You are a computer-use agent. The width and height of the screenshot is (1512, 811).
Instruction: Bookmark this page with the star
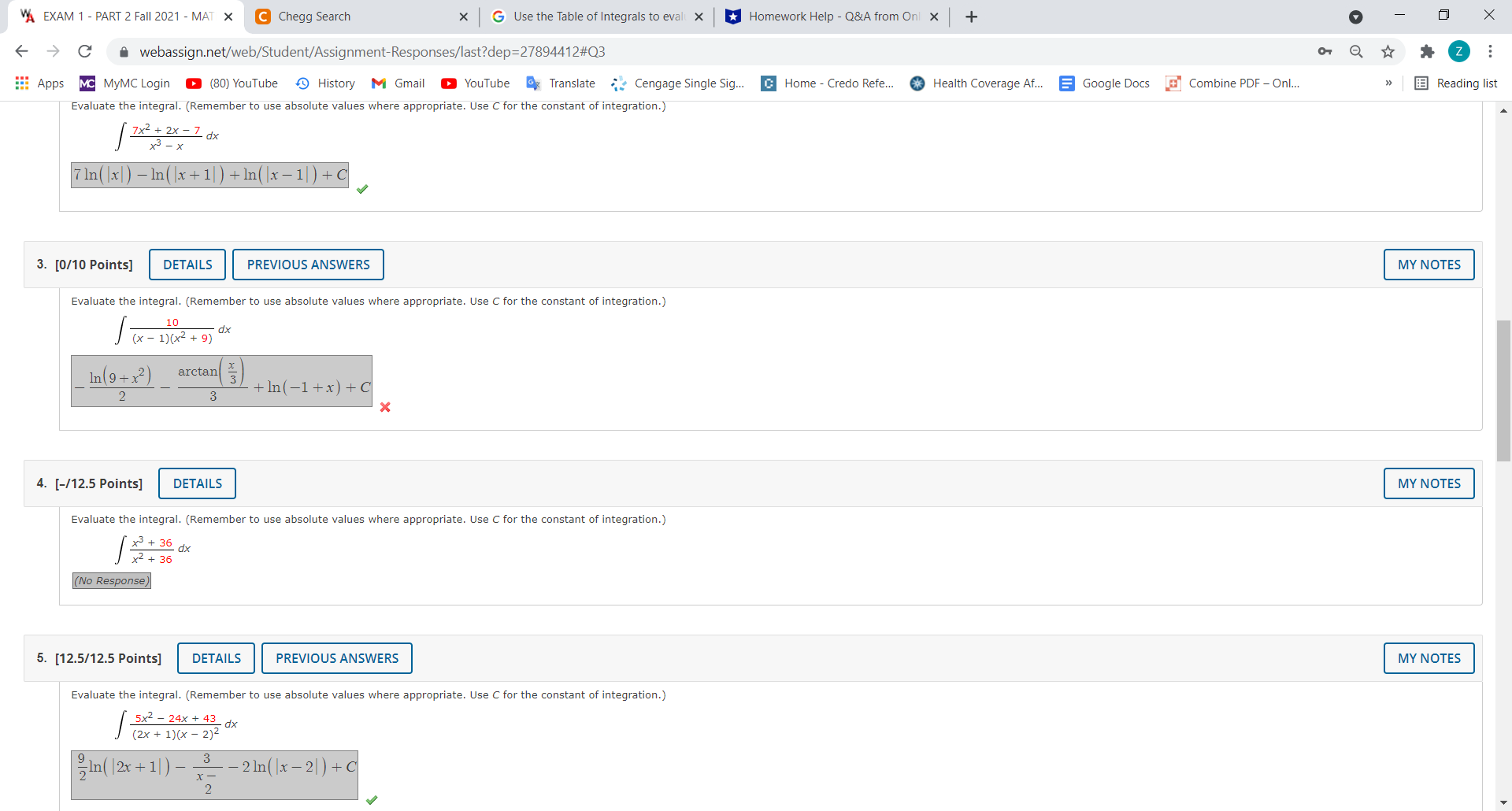click(1388, 51)
